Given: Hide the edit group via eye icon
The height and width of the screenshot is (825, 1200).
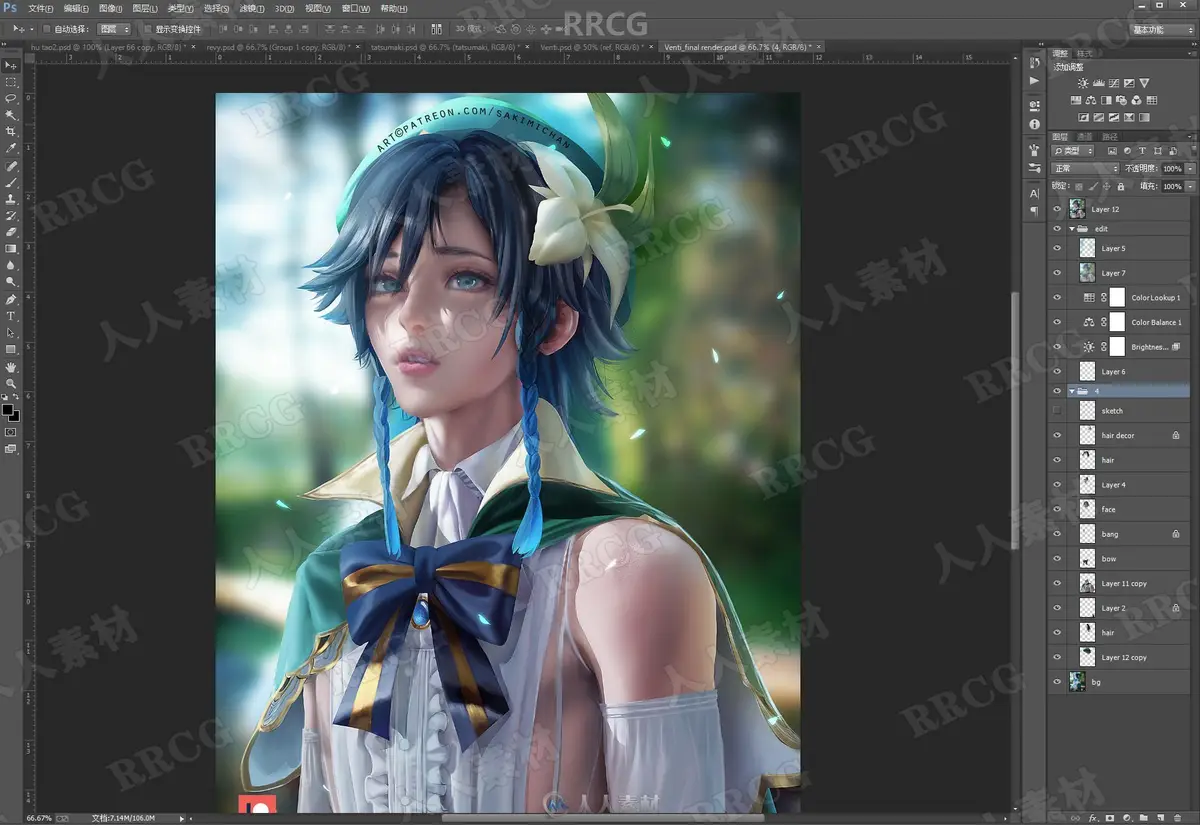Looking at the screenshot, I should coord(1057,229).
